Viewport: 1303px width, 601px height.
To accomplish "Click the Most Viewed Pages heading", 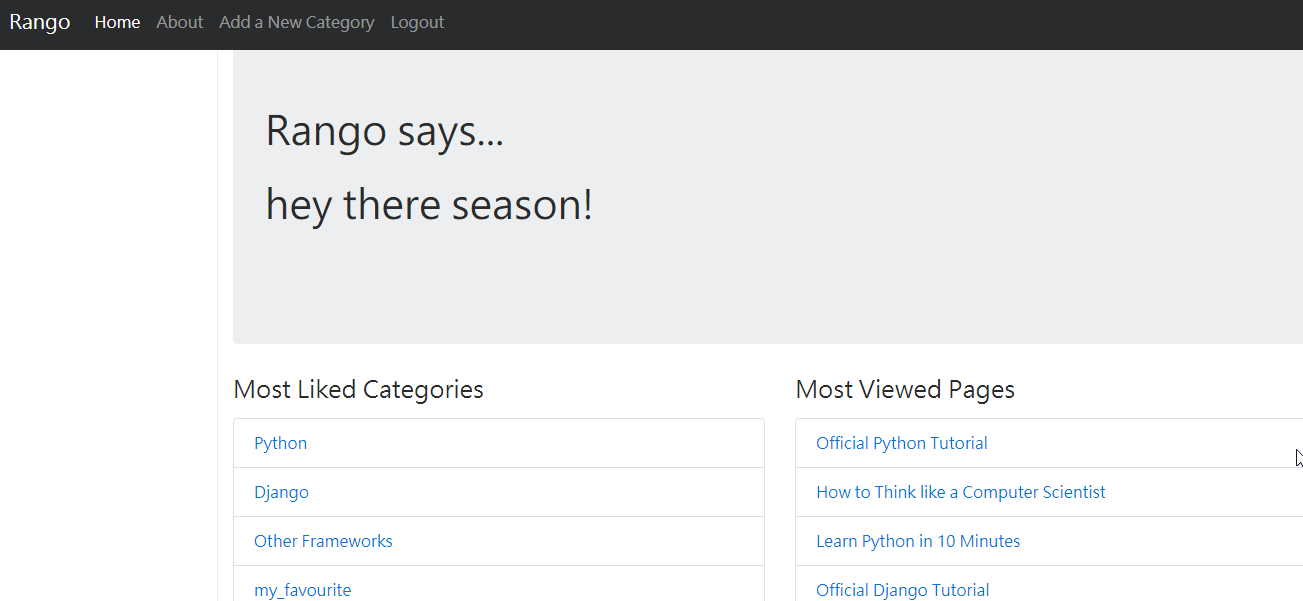I will (x=904, y=389).
